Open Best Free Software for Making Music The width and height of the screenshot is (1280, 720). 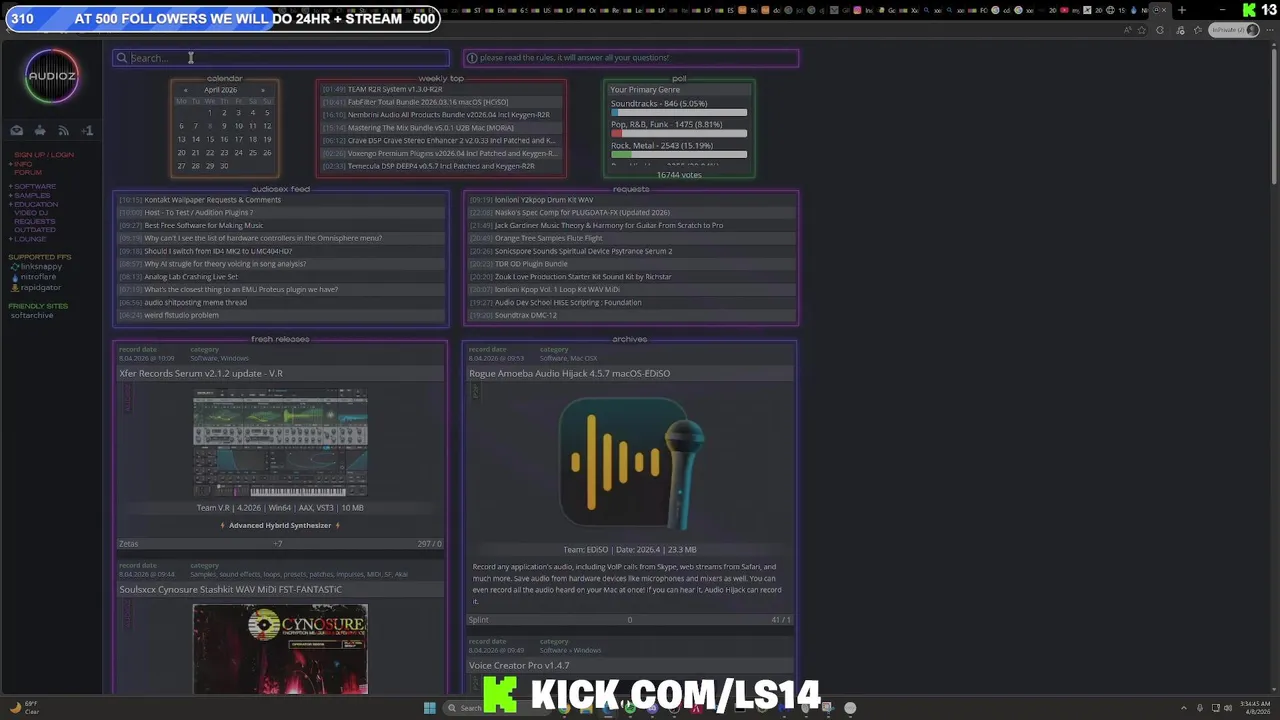[x=204, y=225]
